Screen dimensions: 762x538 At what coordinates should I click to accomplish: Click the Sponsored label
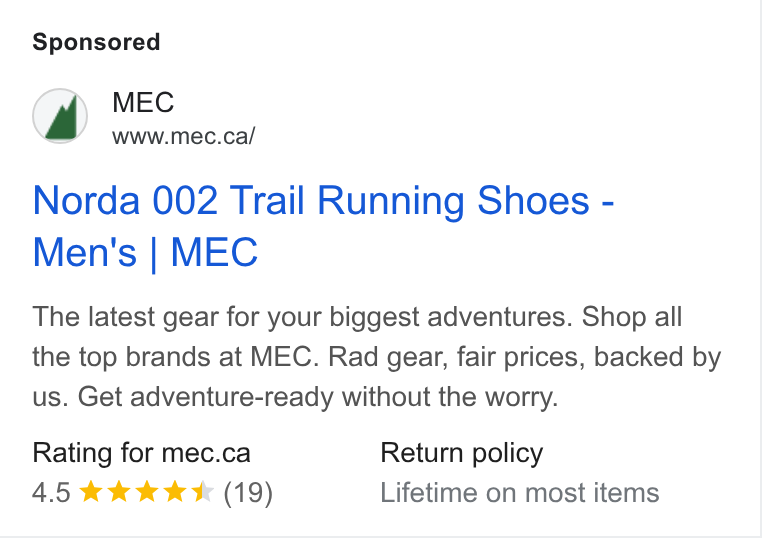[x=96, y=42]
